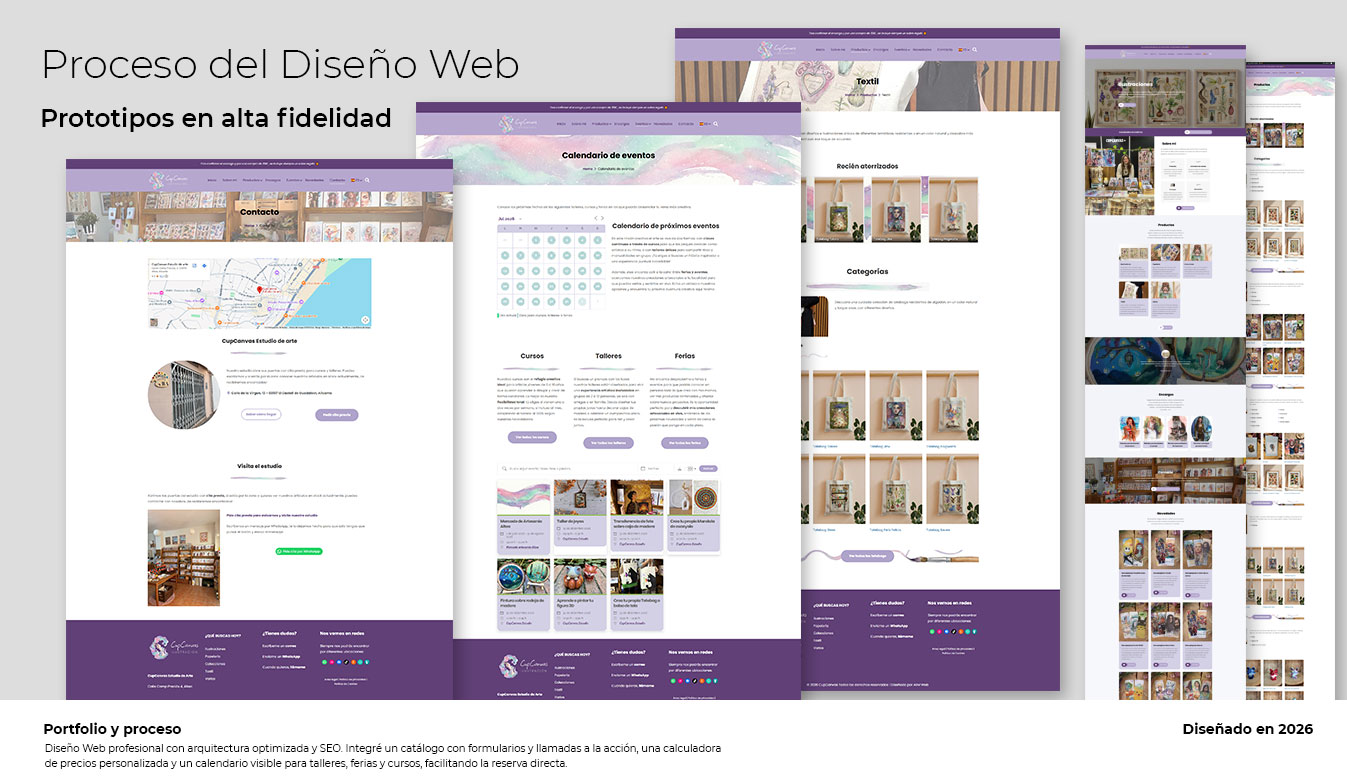1347x780 pixels.
Task: Expand Productos menu in Calendario page header
Action: pyautogui.click(x=602, y=124)
